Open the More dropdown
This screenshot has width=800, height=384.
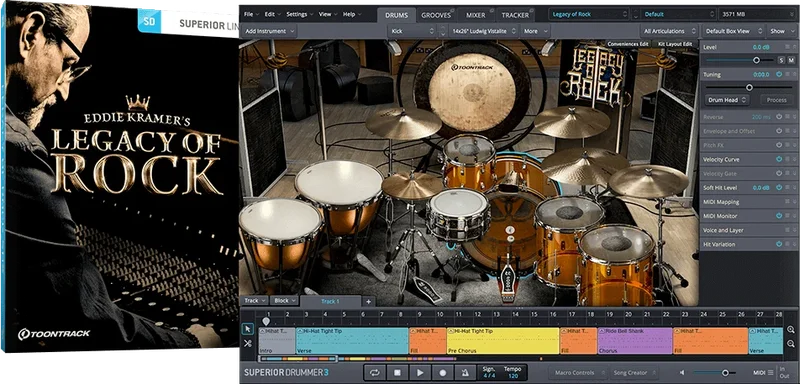(535, 31)
